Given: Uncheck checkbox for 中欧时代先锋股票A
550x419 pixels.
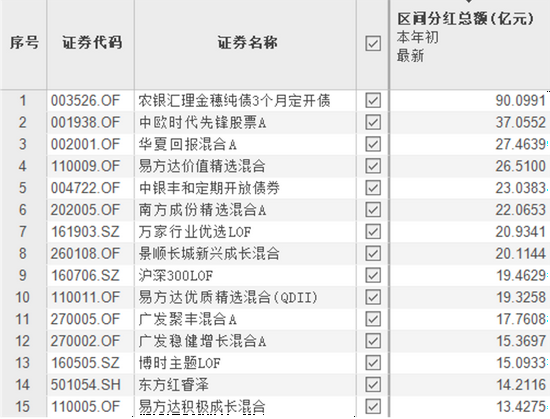Looking at the screenshot, I should (x=373, y=122).
